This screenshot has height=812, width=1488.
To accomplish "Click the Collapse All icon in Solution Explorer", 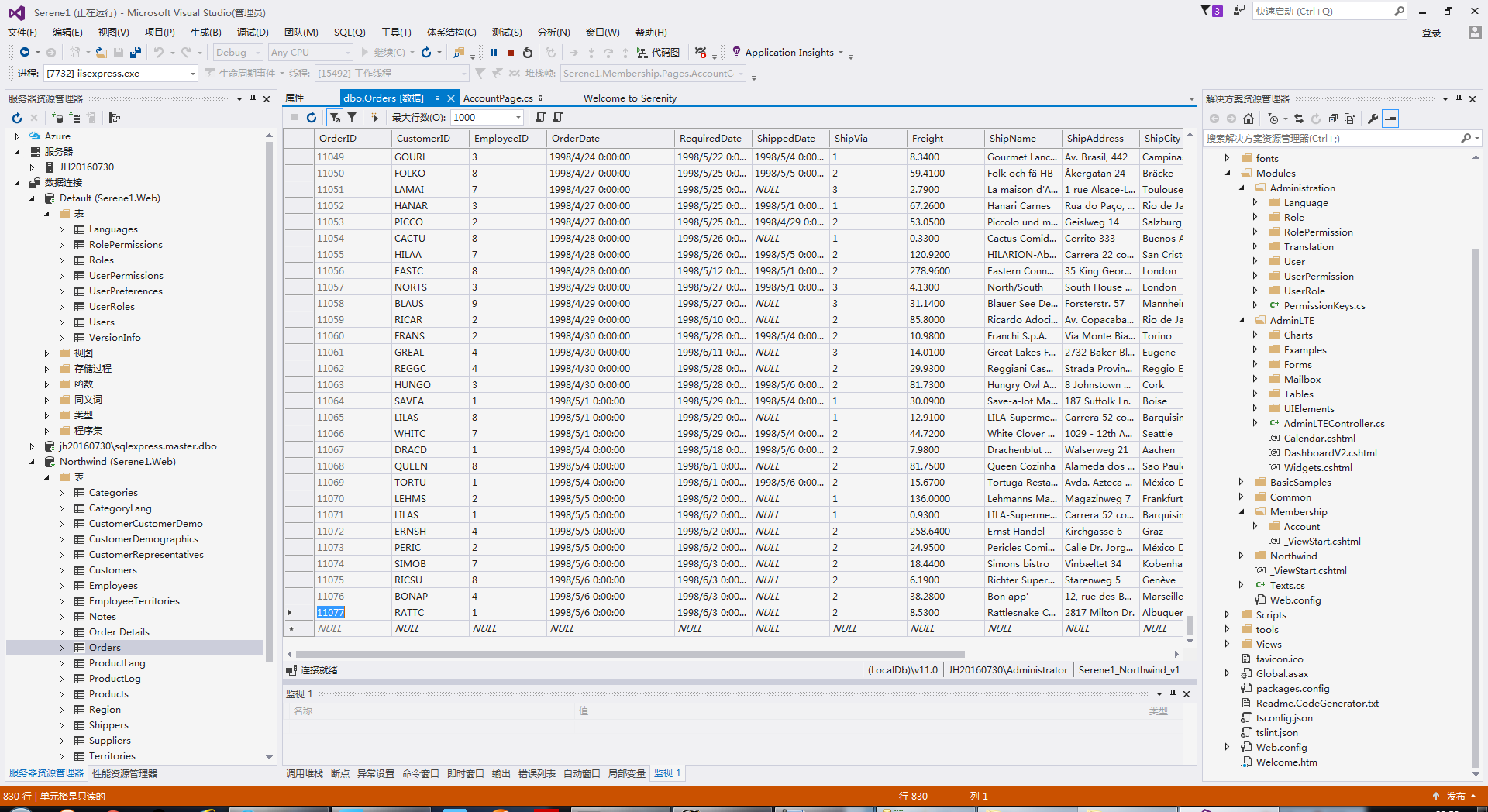I will click(x=1333, y=119).
